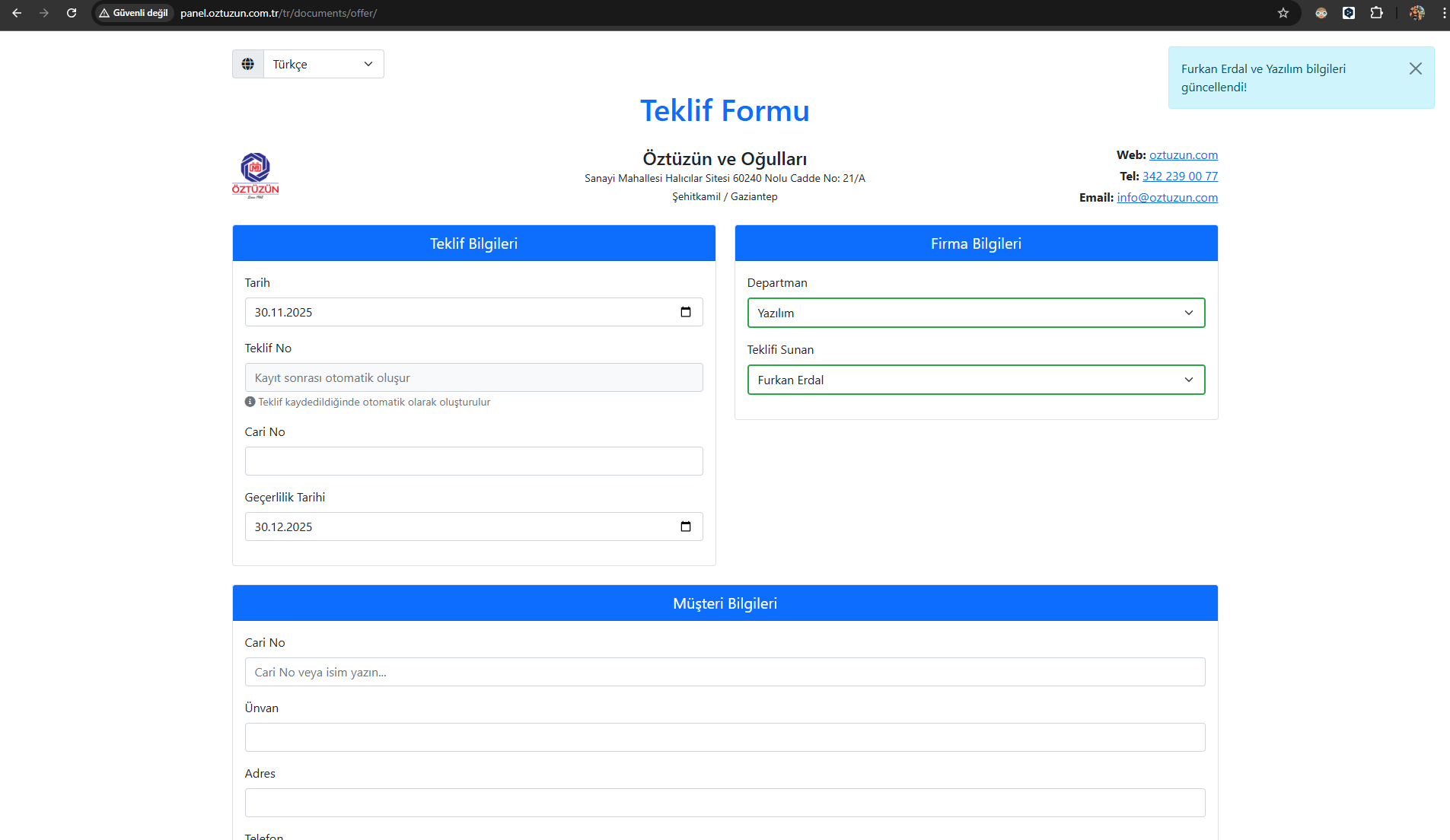This screenshot has height=840, width=1450.
Task: Click the info icon beside the Teklif hint
Action: pos(250,402)
